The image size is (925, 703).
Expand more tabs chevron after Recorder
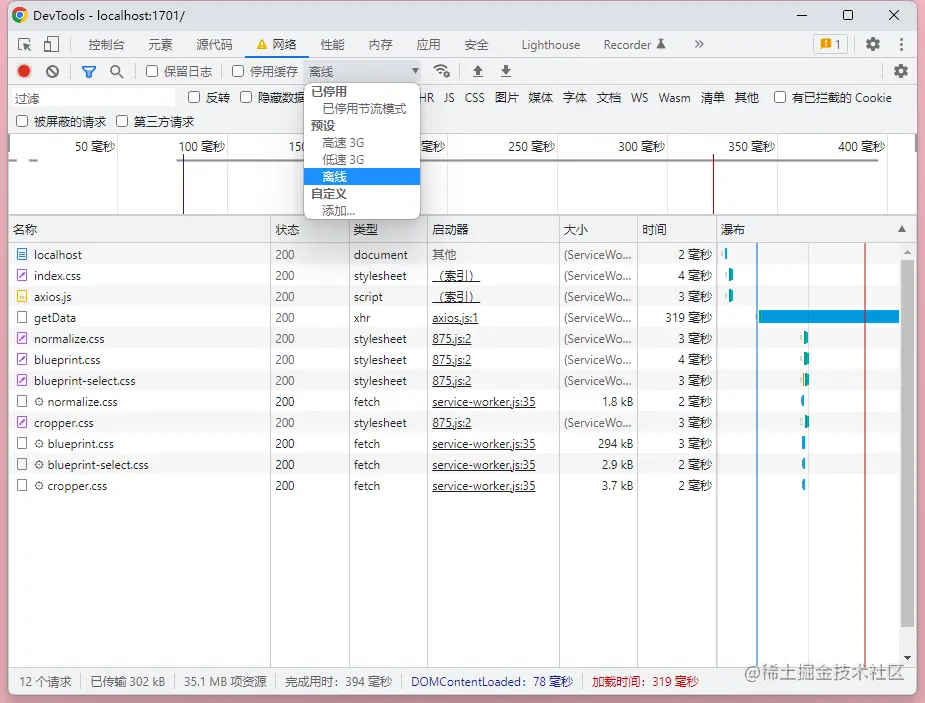tap(698, 44)
